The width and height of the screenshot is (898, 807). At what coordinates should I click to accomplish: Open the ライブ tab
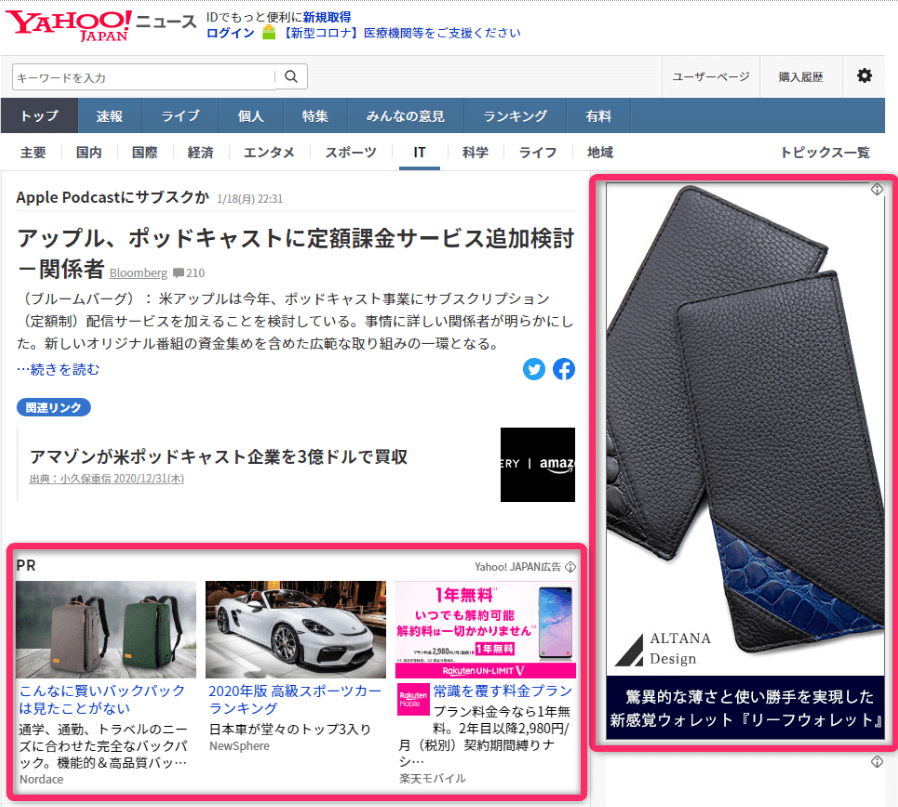tap(180, 116)
